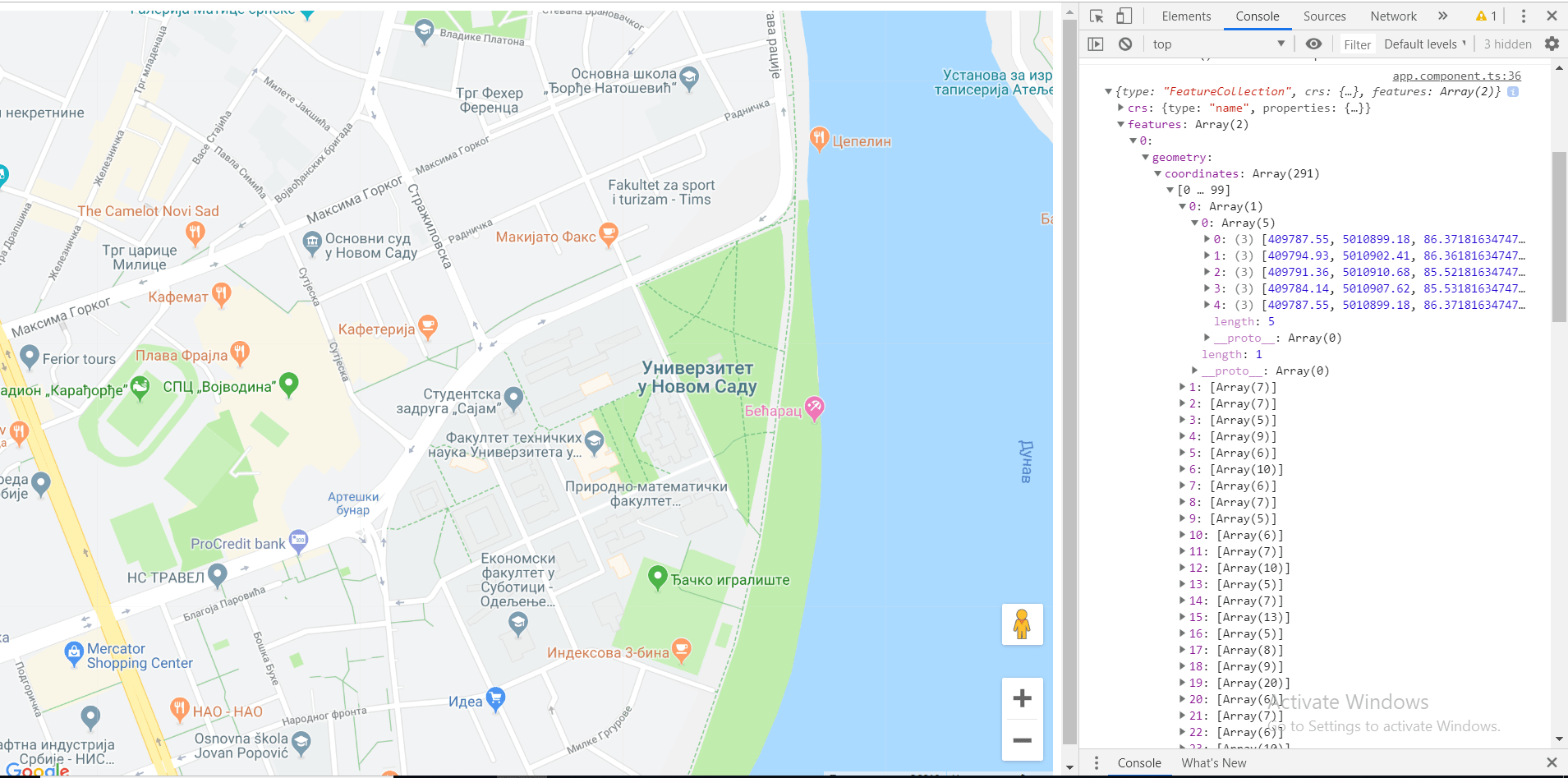Open the Network tab

[x=1394, y=16]
